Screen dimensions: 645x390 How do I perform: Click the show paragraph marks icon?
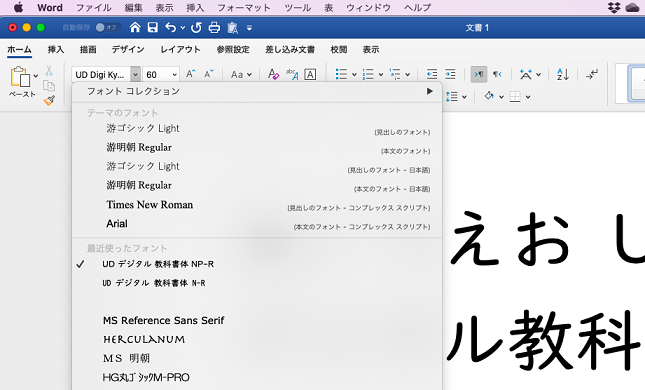[592, 74]
